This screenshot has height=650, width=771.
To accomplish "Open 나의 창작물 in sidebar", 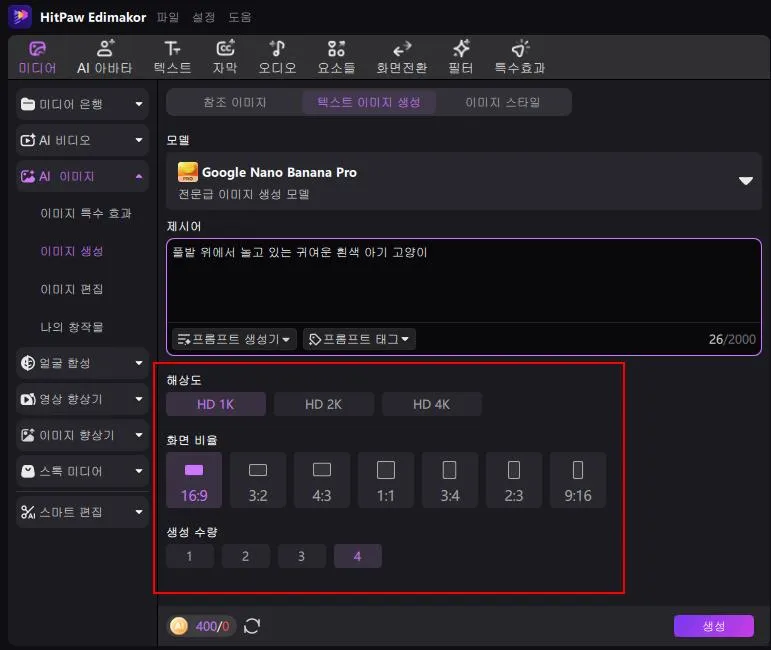I will pyautogui.click(x=72, y=327).
